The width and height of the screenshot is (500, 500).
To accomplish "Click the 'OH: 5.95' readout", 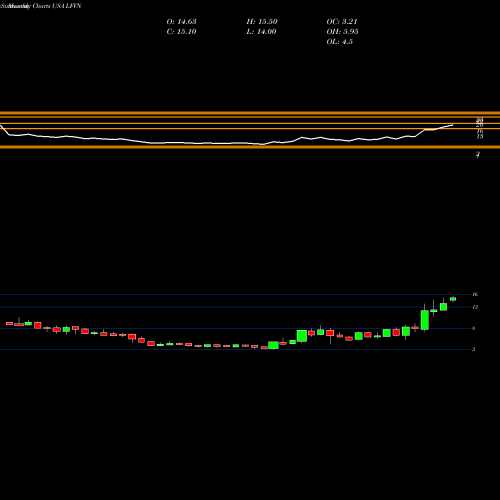I will click(342, 32).
